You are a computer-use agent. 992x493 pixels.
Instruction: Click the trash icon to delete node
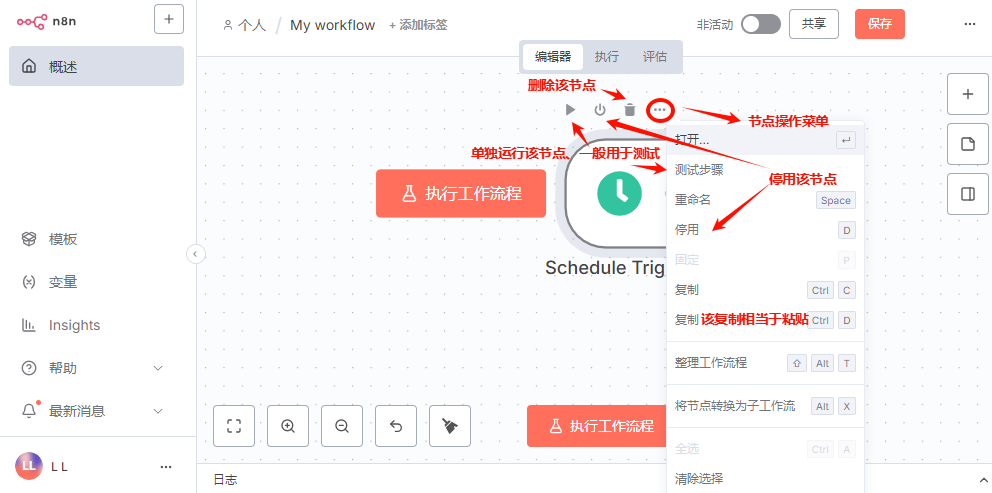(630, 110)
